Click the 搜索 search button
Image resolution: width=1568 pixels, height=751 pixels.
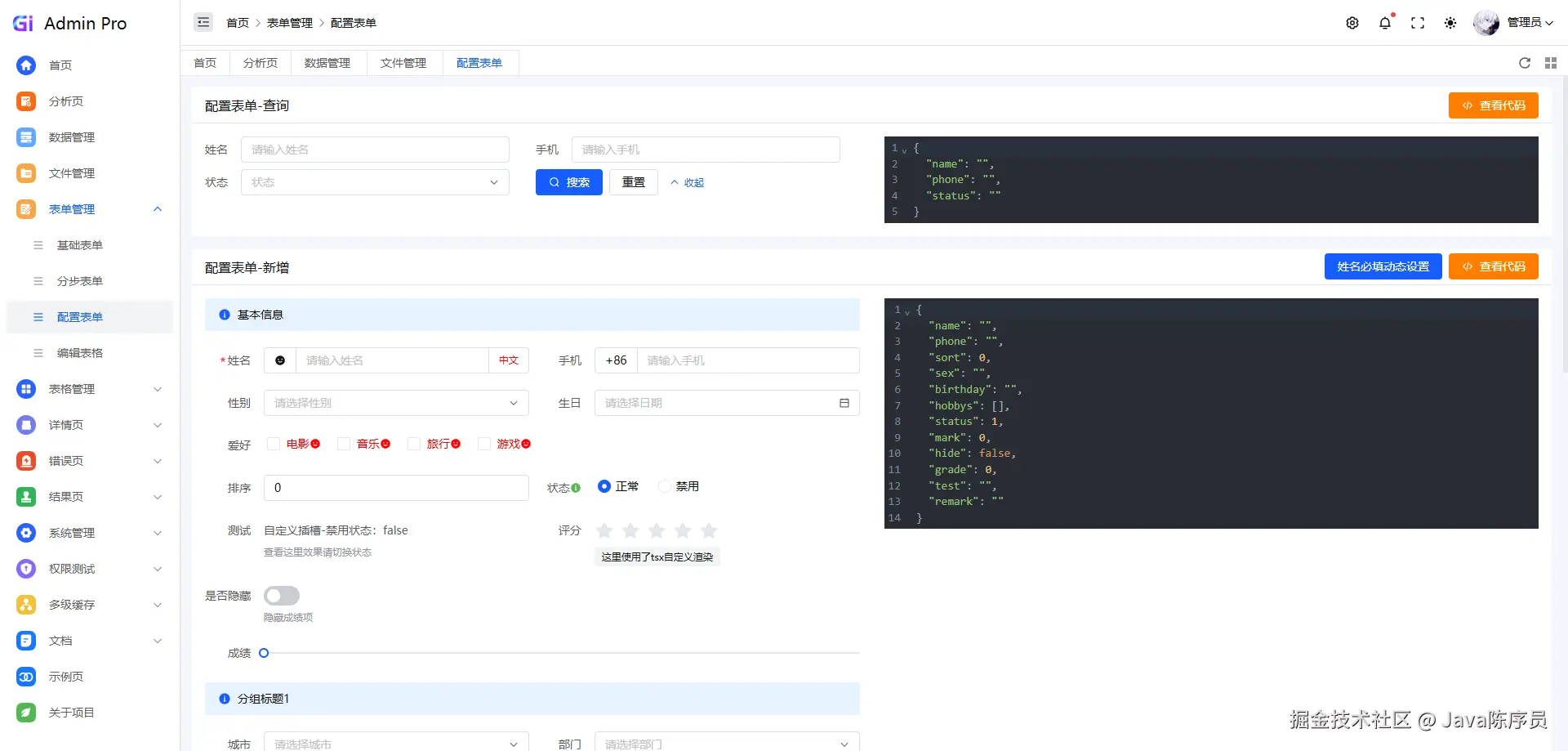point(569,182)
